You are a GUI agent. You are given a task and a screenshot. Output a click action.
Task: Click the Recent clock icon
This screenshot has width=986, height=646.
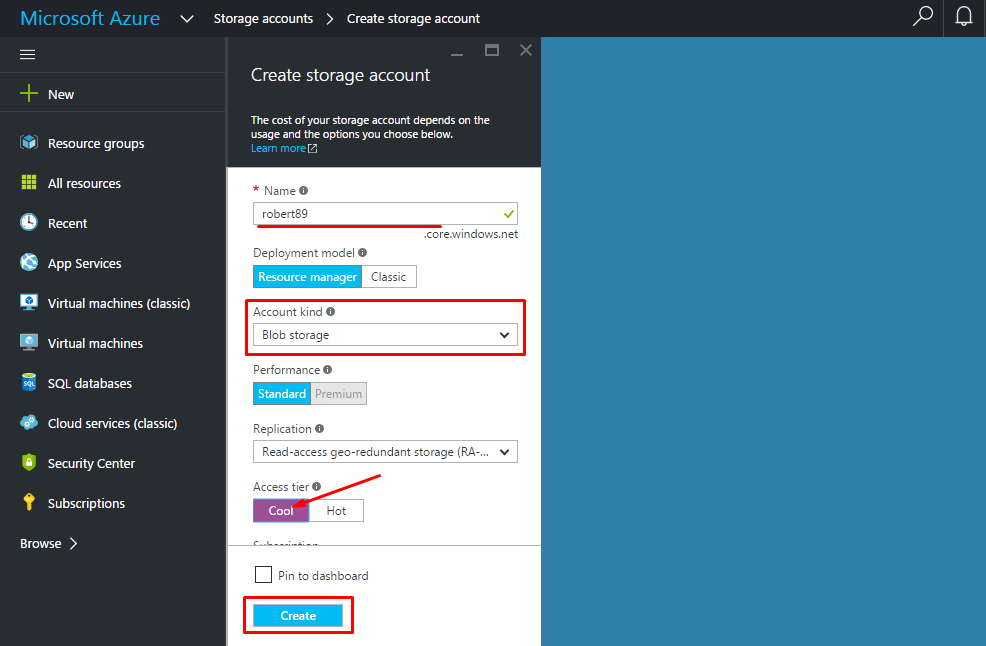coord(29,223)
